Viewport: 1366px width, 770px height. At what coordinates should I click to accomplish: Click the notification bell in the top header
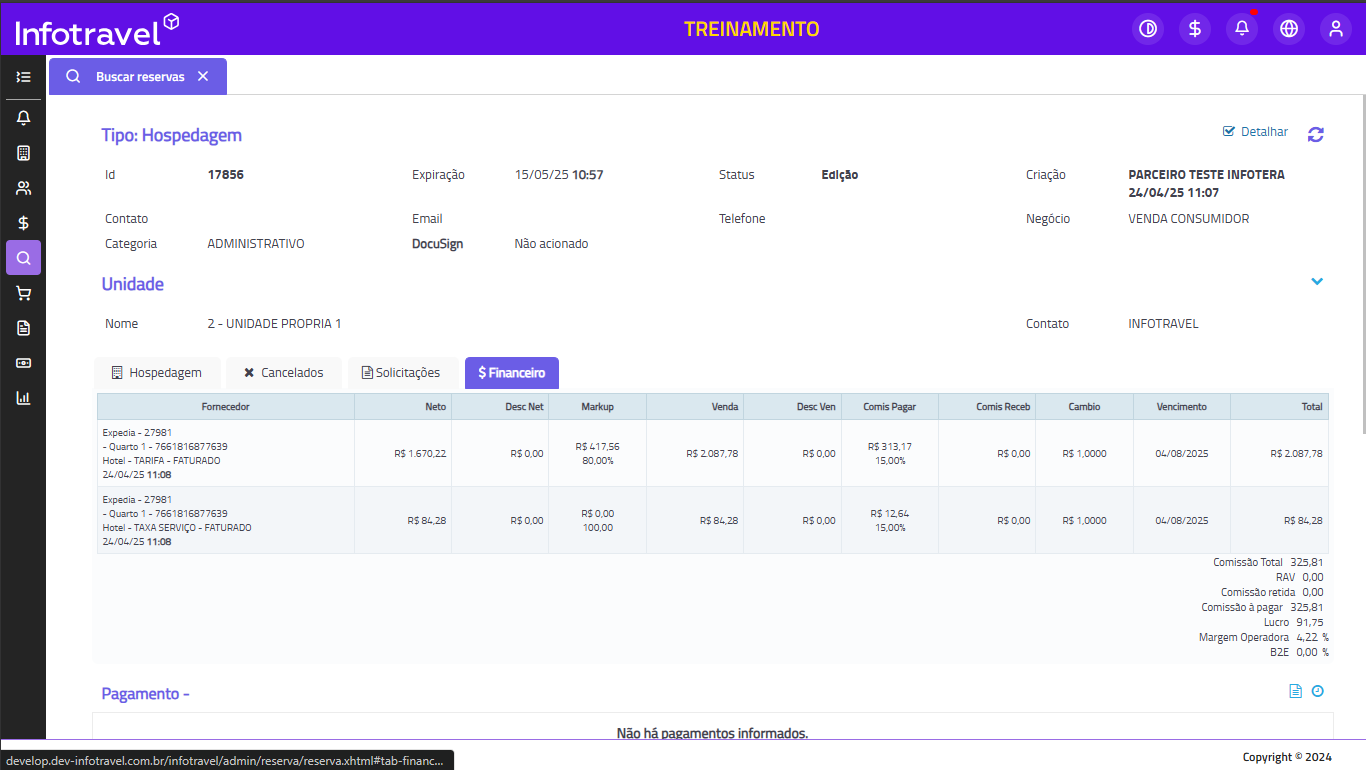point(1242,29)
